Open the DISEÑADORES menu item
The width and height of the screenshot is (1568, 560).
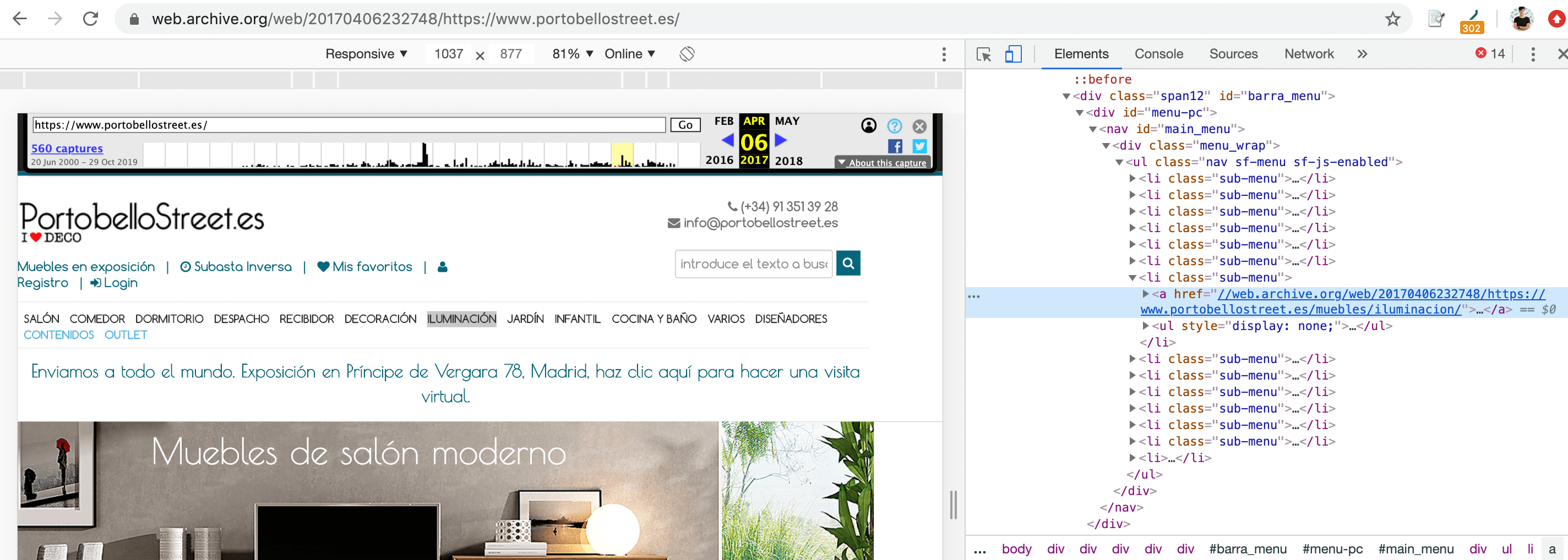791,319
